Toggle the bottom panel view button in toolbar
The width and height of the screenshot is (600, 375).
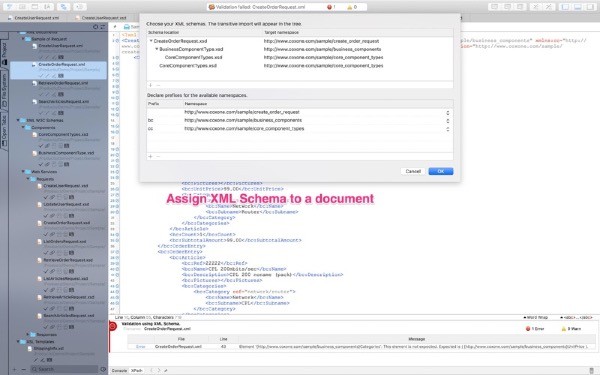pos(577,7)
